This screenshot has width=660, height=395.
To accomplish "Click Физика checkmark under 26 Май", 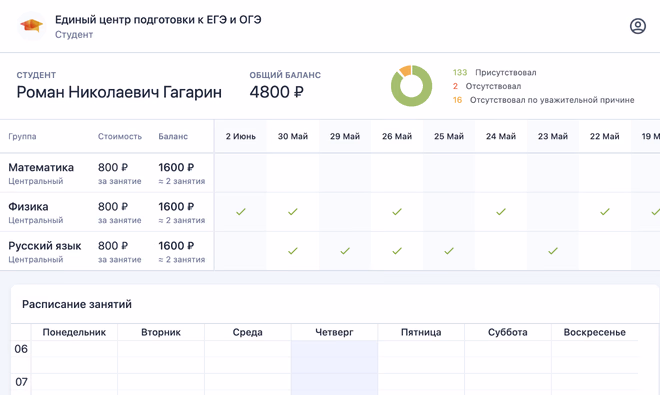I will pyautogui.click(x=397, y=211).
